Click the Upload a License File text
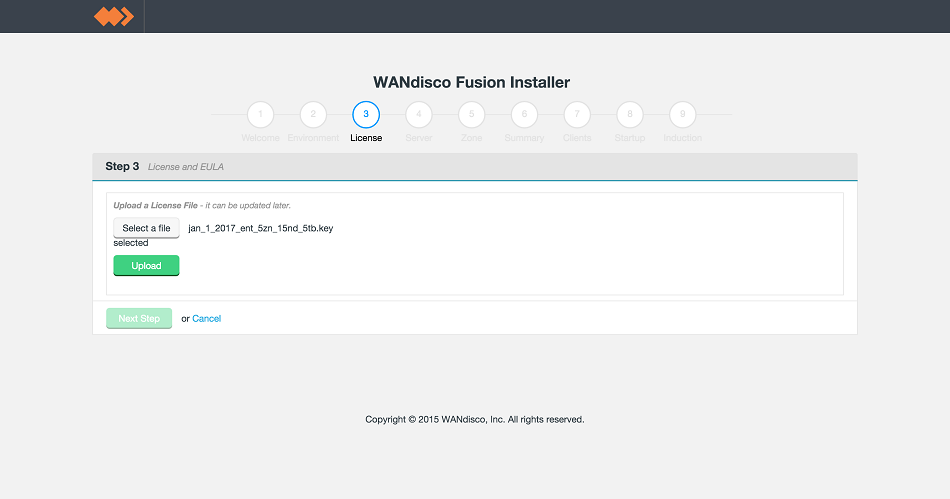Image resolution: width=950 pixels, height=499 pixels. [155, 205]
